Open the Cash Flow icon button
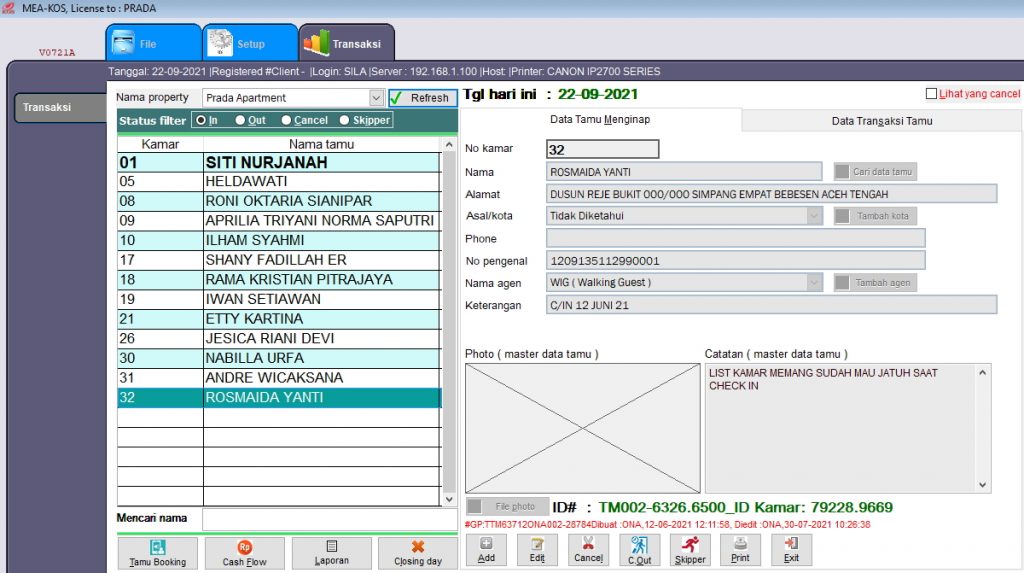The width and height of the screenshot is (1024, 573). pyautogui.click(x=244, y=553)
